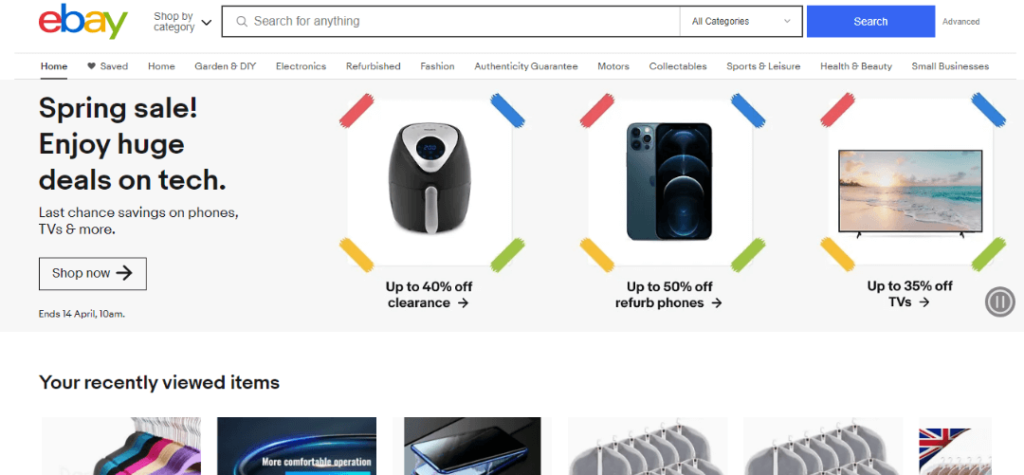Go to the Fashion tab
The height and width of the screenshot is (475, 1024).
pyautogui.click(x=437, y=66)
